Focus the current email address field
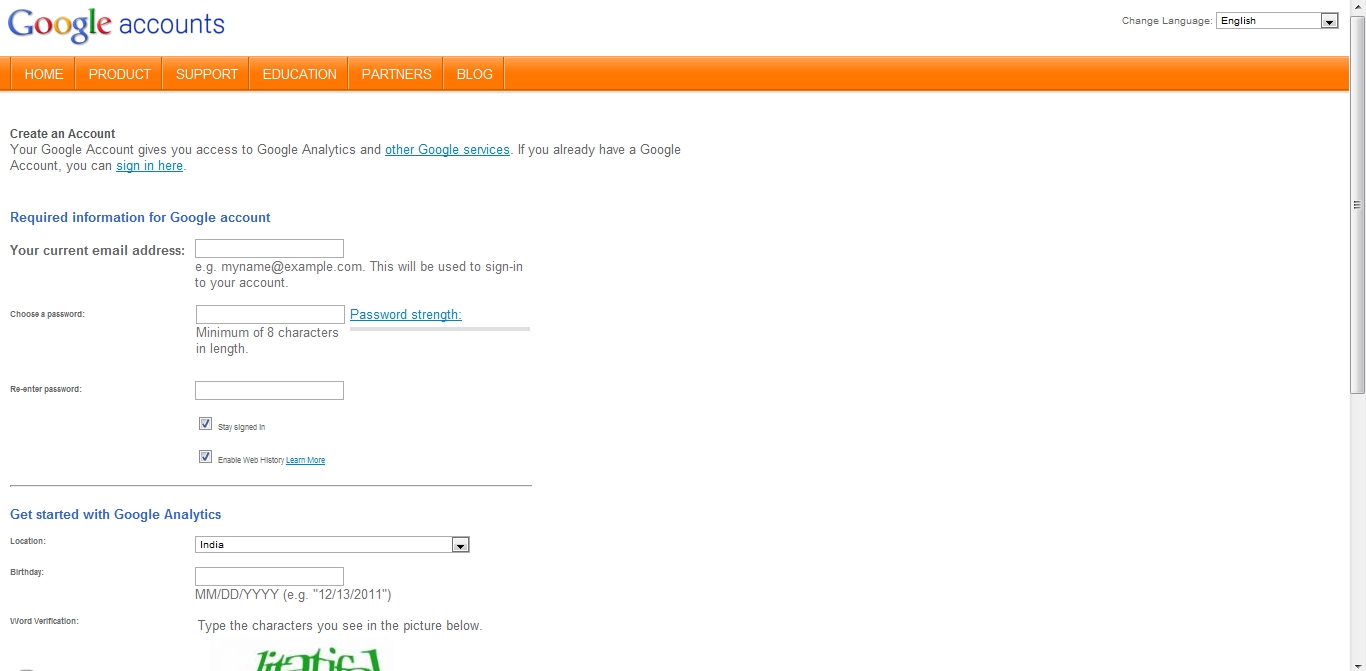This screenshot has width=1366, height=671. pyautogui.click(x=269, y=249)
